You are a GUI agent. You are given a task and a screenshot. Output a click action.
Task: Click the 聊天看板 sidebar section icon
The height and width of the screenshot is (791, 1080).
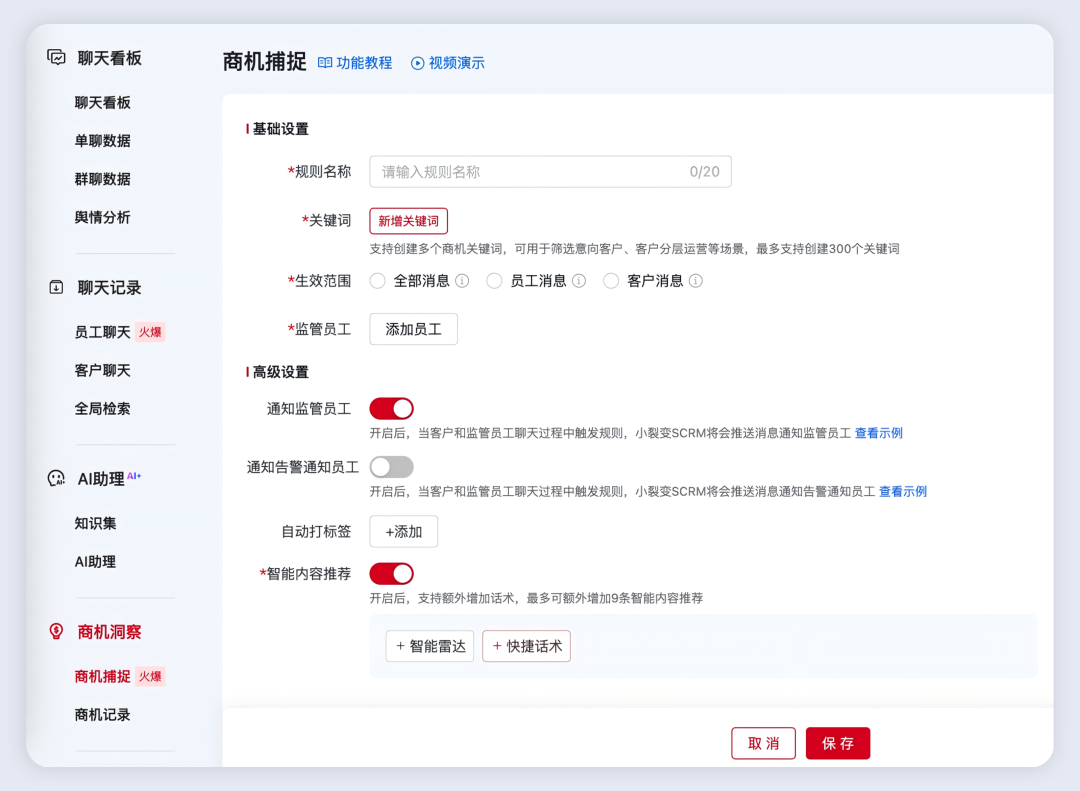(x=56, y=58)
